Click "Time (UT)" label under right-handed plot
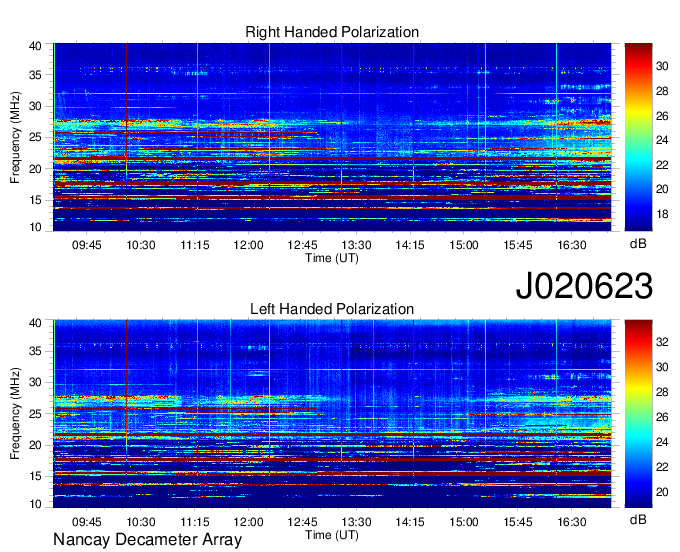The height and width of the screenshot is (552, 680). click(x=332, y=258)
